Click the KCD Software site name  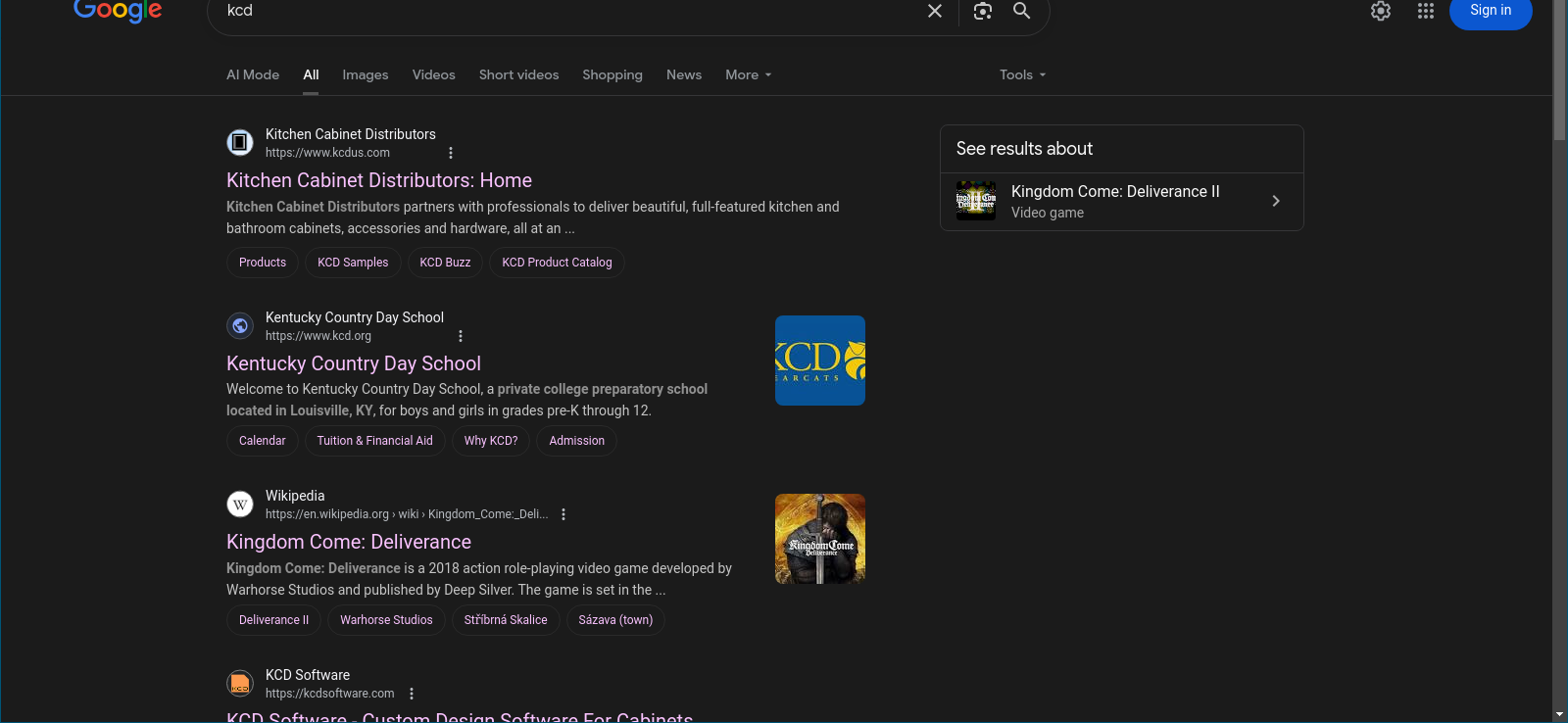[308, 675]
